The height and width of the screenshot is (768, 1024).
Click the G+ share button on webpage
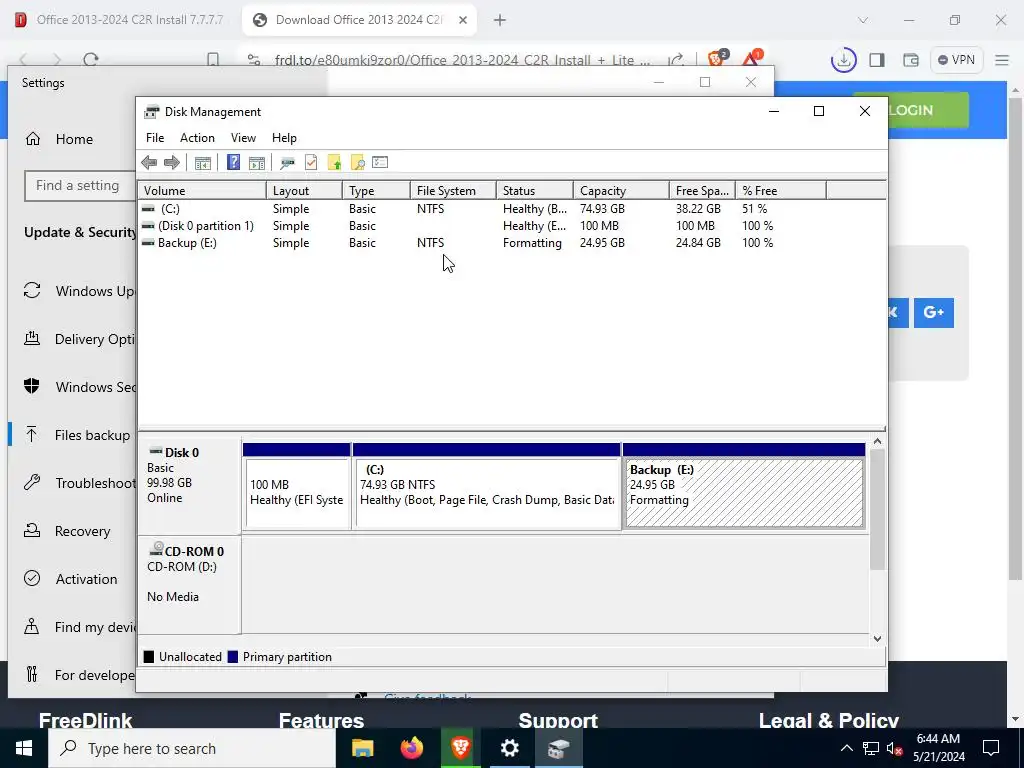coord(934,313)
